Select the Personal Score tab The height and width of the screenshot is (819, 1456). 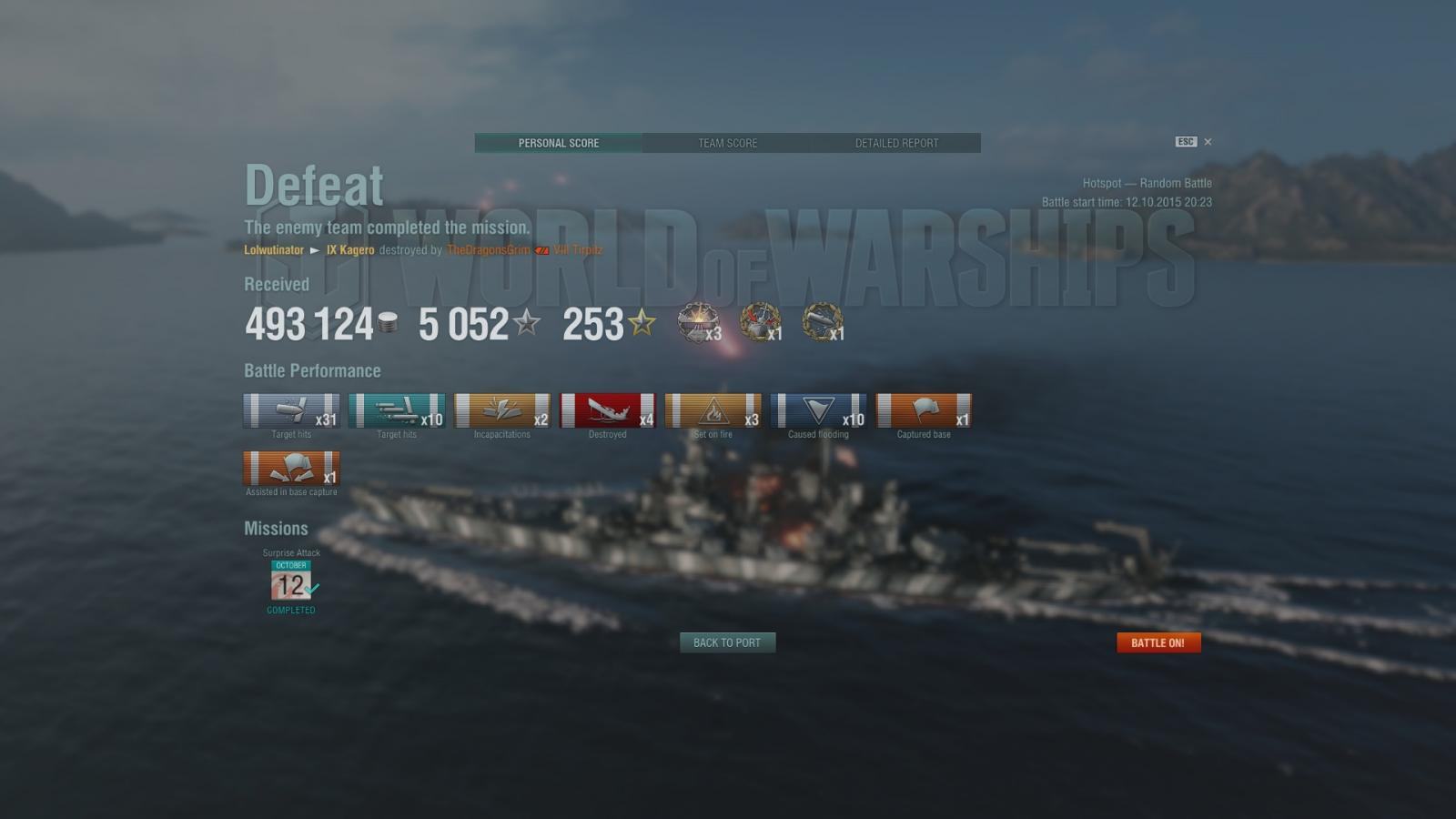[x=558, y=143]
